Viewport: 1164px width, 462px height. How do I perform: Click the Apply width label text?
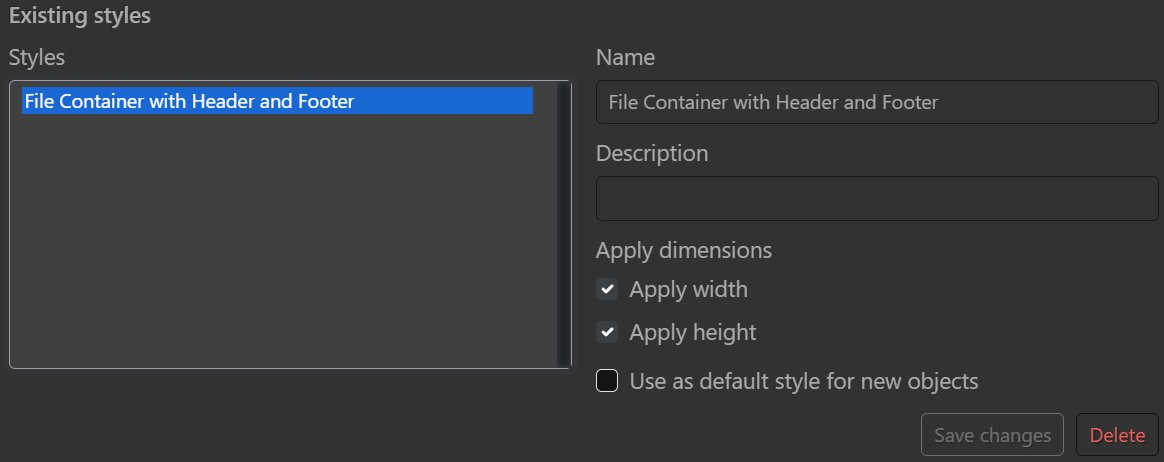[688, 289]
